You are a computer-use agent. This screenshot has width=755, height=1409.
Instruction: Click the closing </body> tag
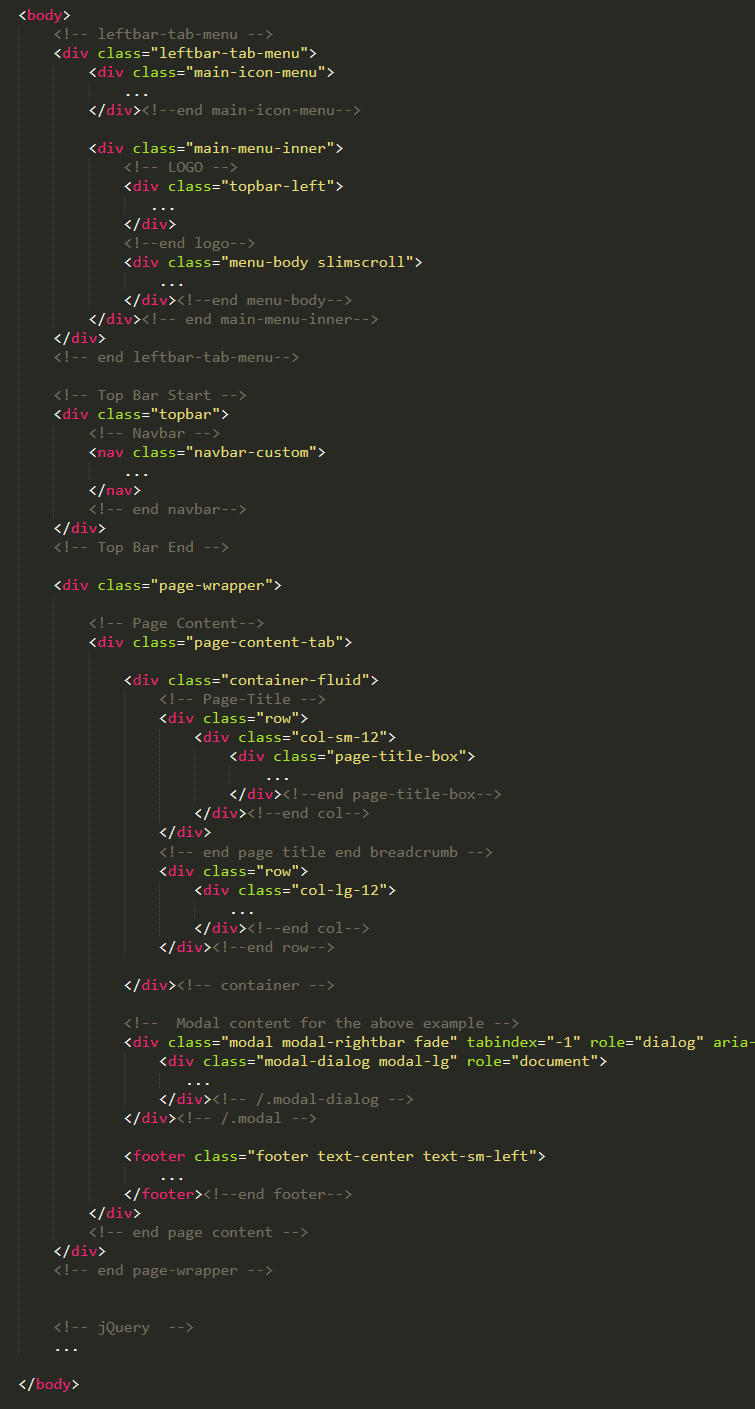coord(49,1384)
